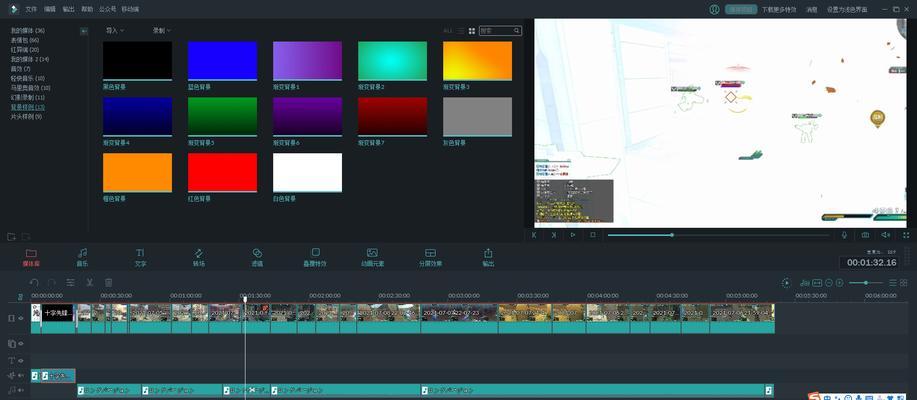Open clip edit settings sliders icon
917x400 pixels.
click(70, 282)
